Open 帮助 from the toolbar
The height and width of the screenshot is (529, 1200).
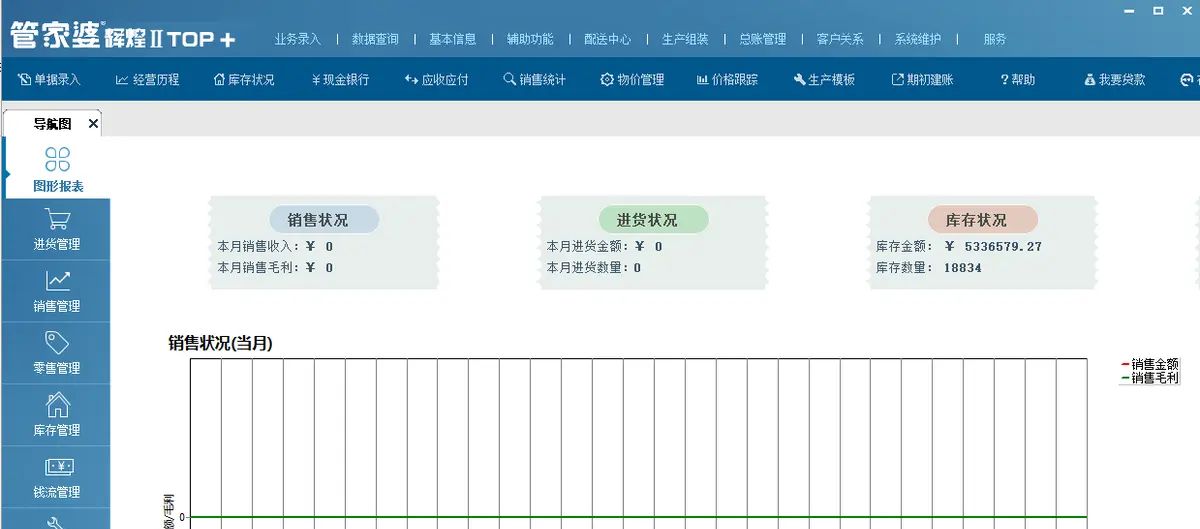[x=1017, y=79]
